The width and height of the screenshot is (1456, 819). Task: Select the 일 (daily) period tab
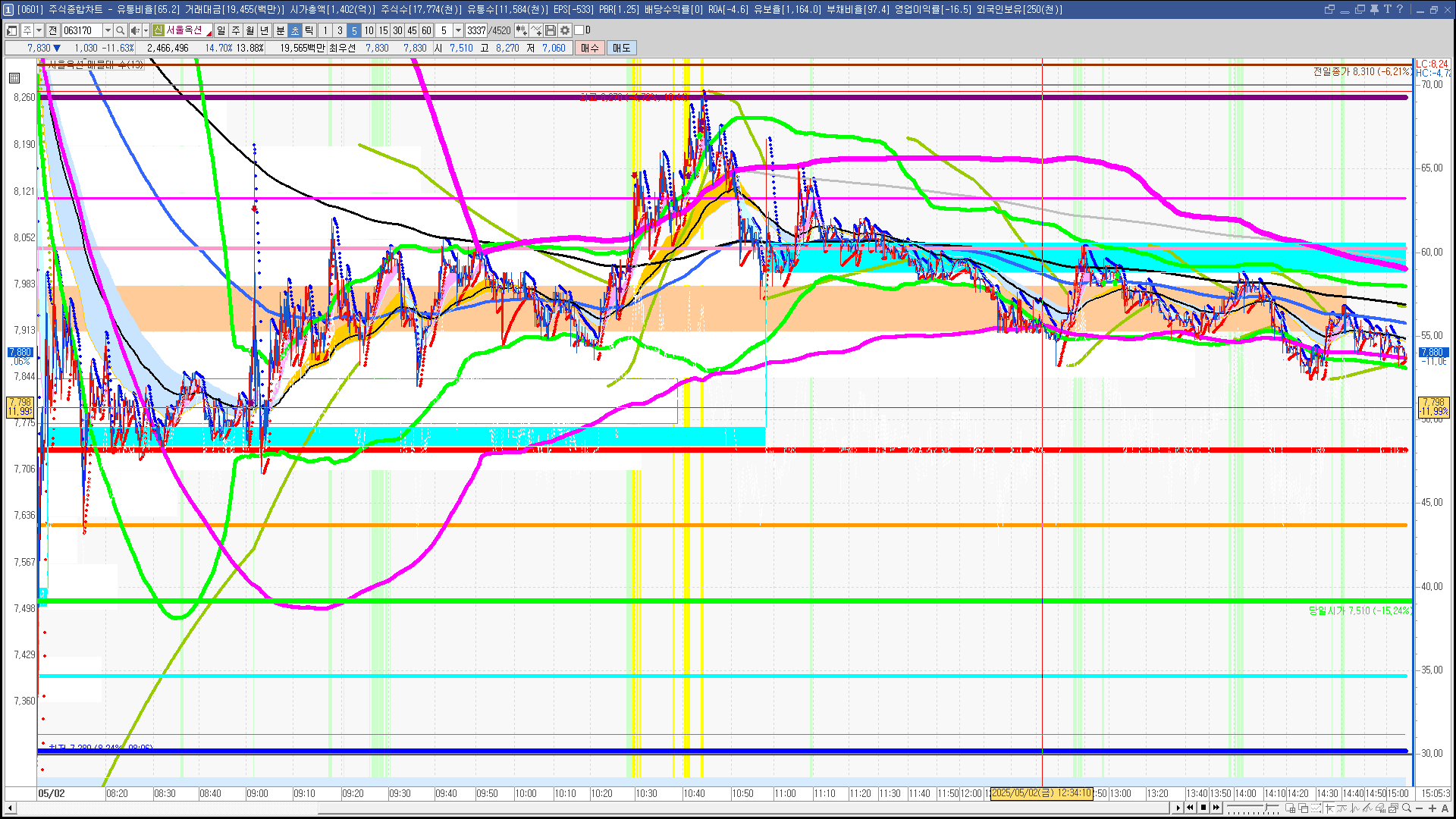[x=221, y=30]
